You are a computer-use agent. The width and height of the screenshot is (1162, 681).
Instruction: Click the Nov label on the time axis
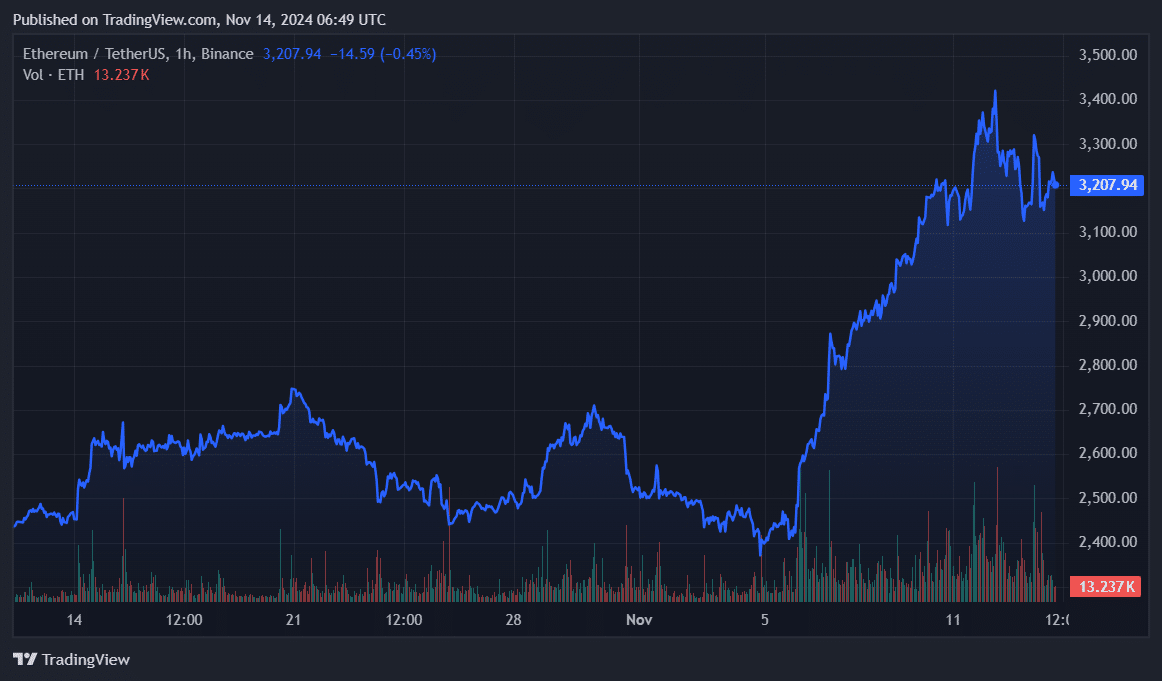(639, 620)
